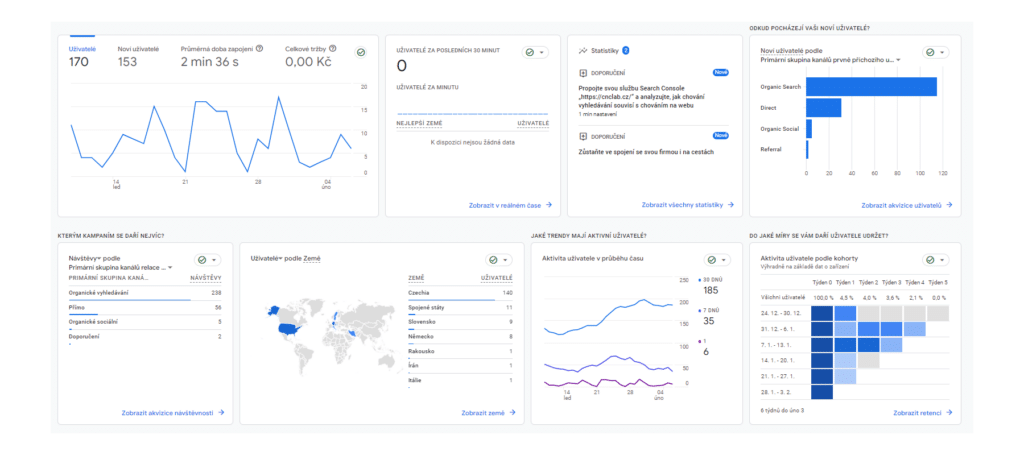Select the Celkové tržby metric tab
Screen dimensions: 1024x455
pos(311,57)
